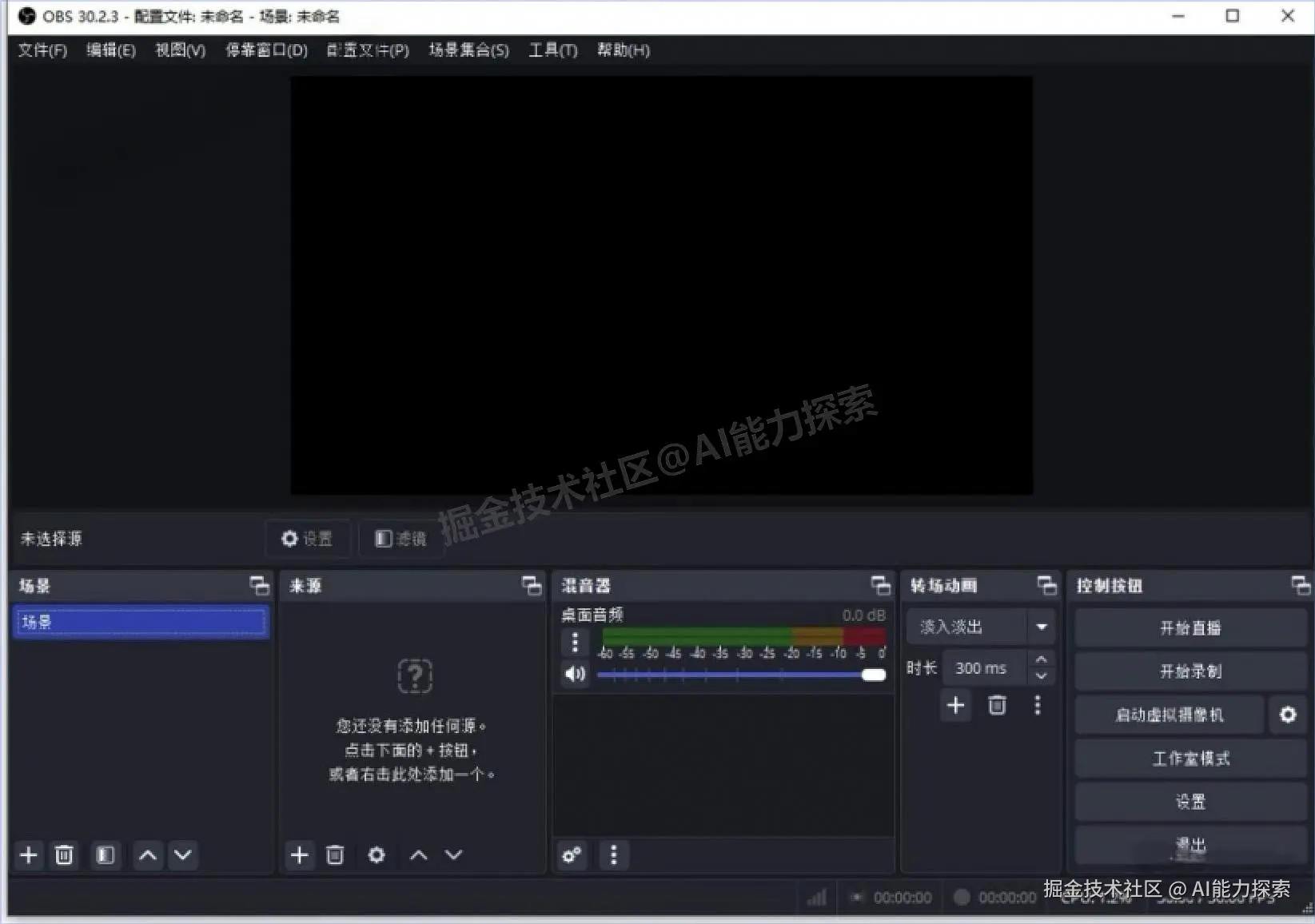
Task: Adjust the desktop audio volume slider
Action: pyautogui.click(x=874, y=674)
